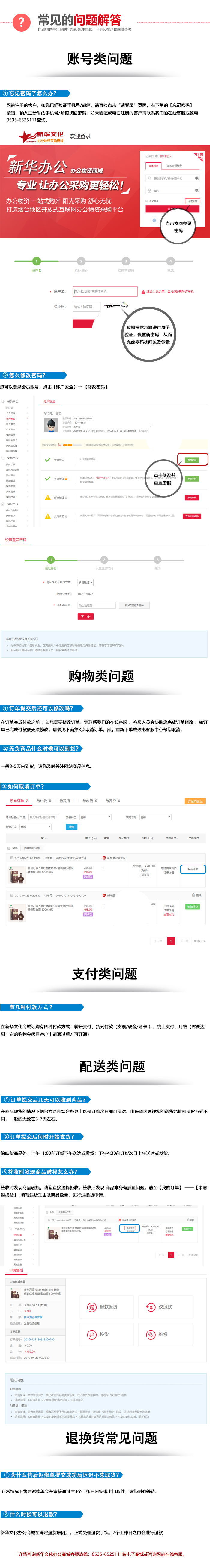The height and width of the screenshot is (1568, 210).
Task: Click the 取消订单 button on the first order
Action: click(x=192, y=869)
